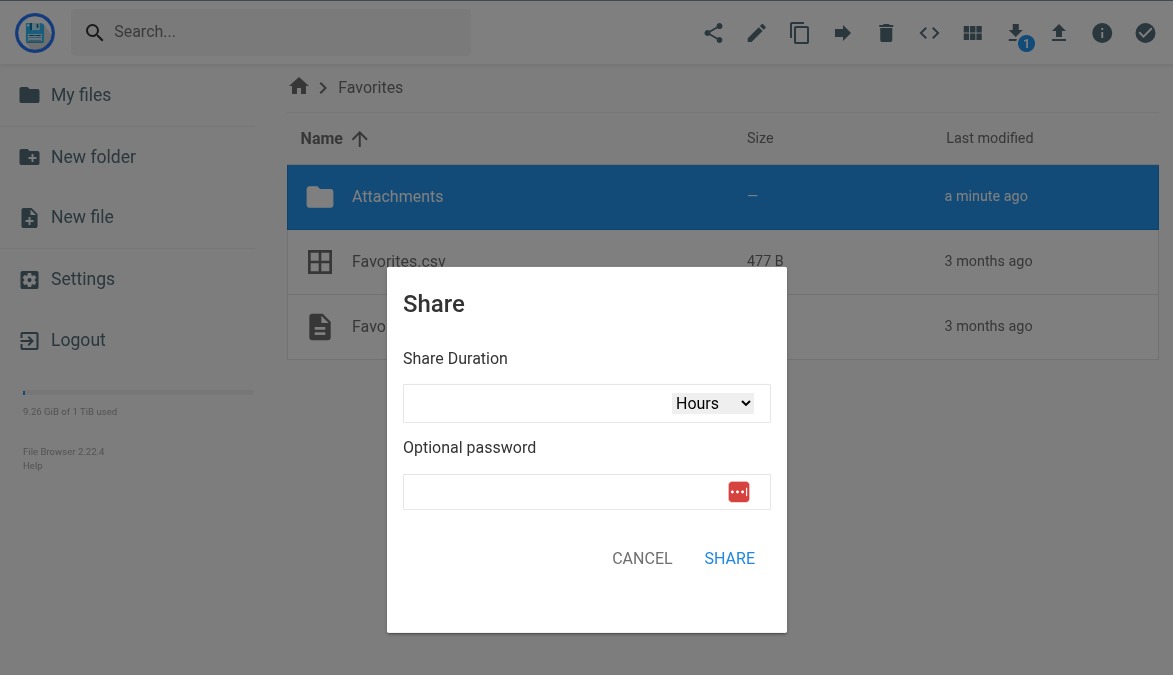The height and width of the screenshot is (675, 1173).
Task: Select the Rename pencil icon
Action: [x=756, y=32]
